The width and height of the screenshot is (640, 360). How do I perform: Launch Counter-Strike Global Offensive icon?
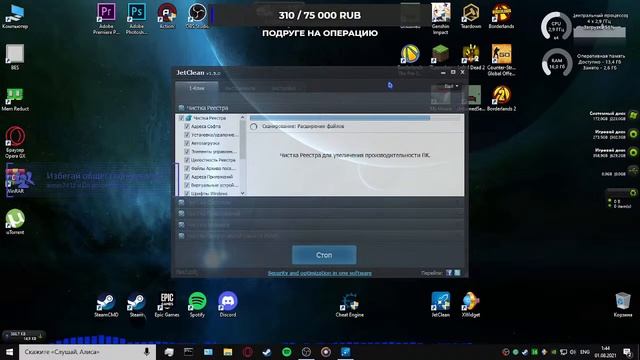point(502,60)
